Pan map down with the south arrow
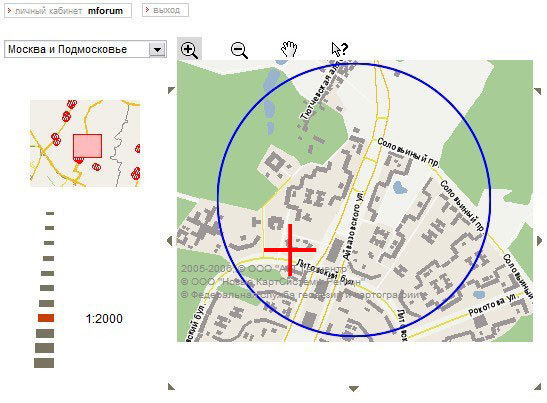Image resolution: width=547 pixels, height=403 pixels. (x=354, y=388)
